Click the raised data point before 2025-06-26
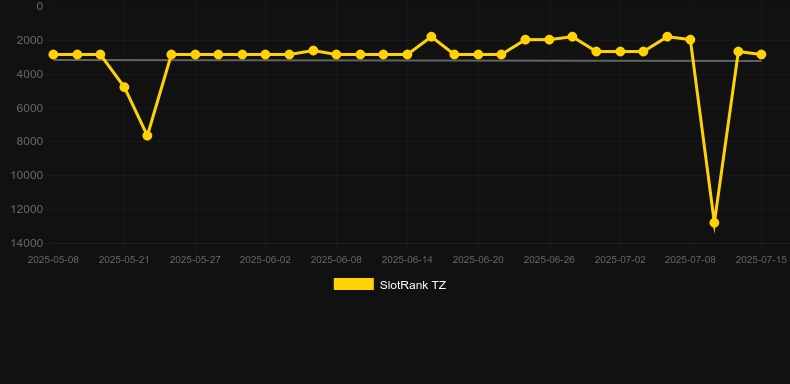The height and width of the screenshot is (384, 790). [525, 39]
